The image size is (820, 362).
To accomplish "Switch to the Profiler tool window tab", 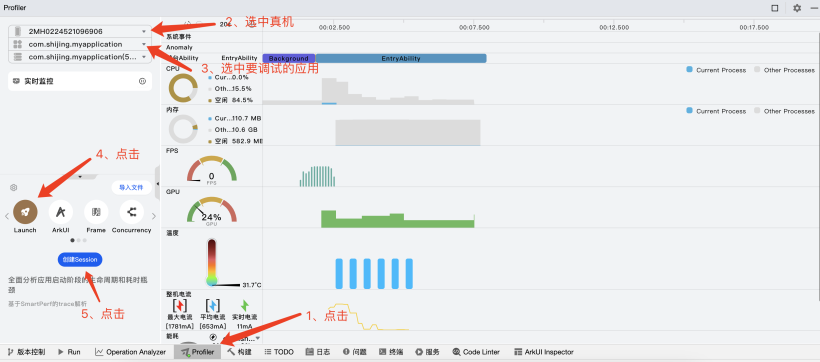I will (198, 352).
